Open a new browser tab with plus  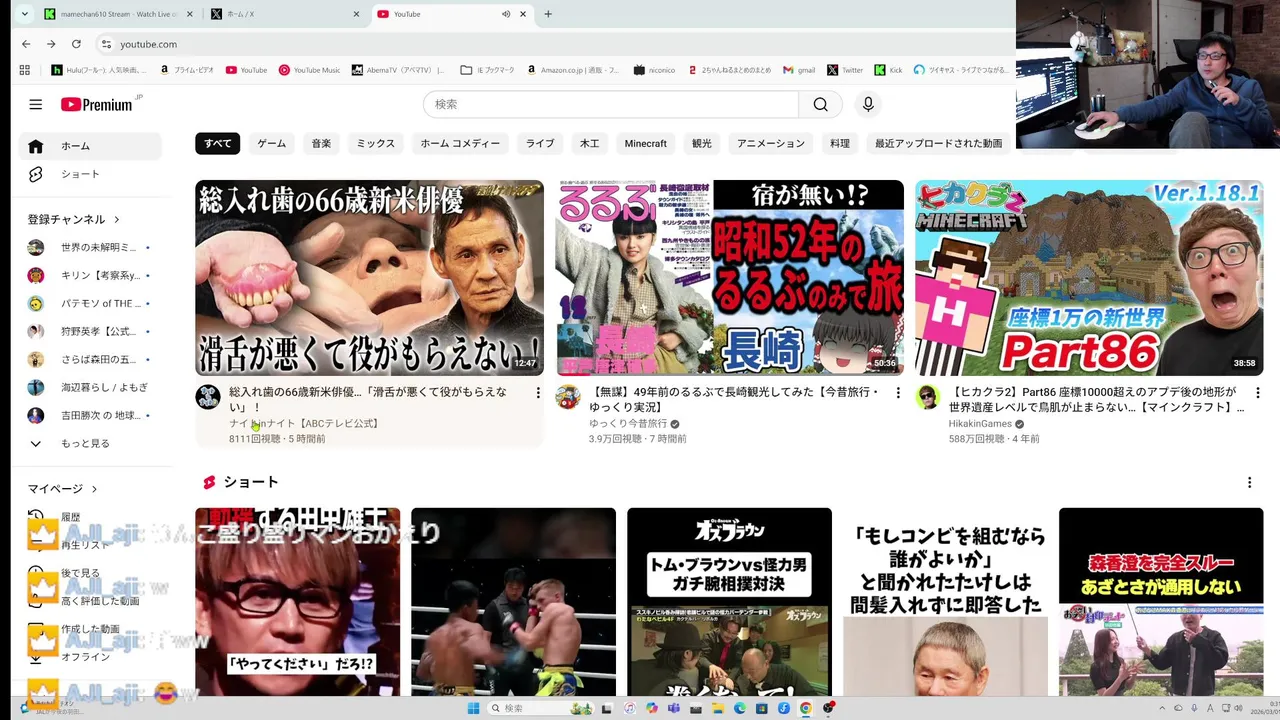(547, 14)
